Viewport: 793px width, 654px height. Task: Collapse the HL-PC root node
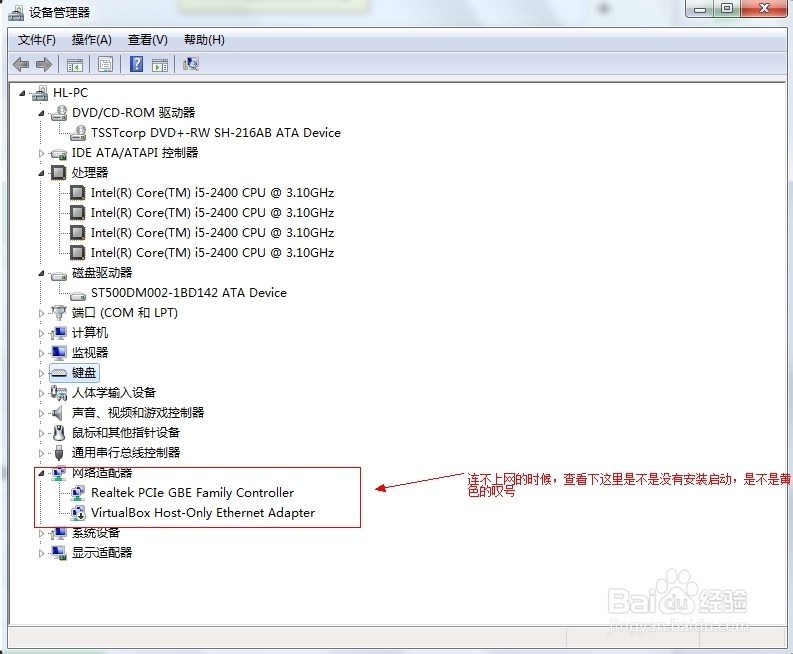point(22,93)
